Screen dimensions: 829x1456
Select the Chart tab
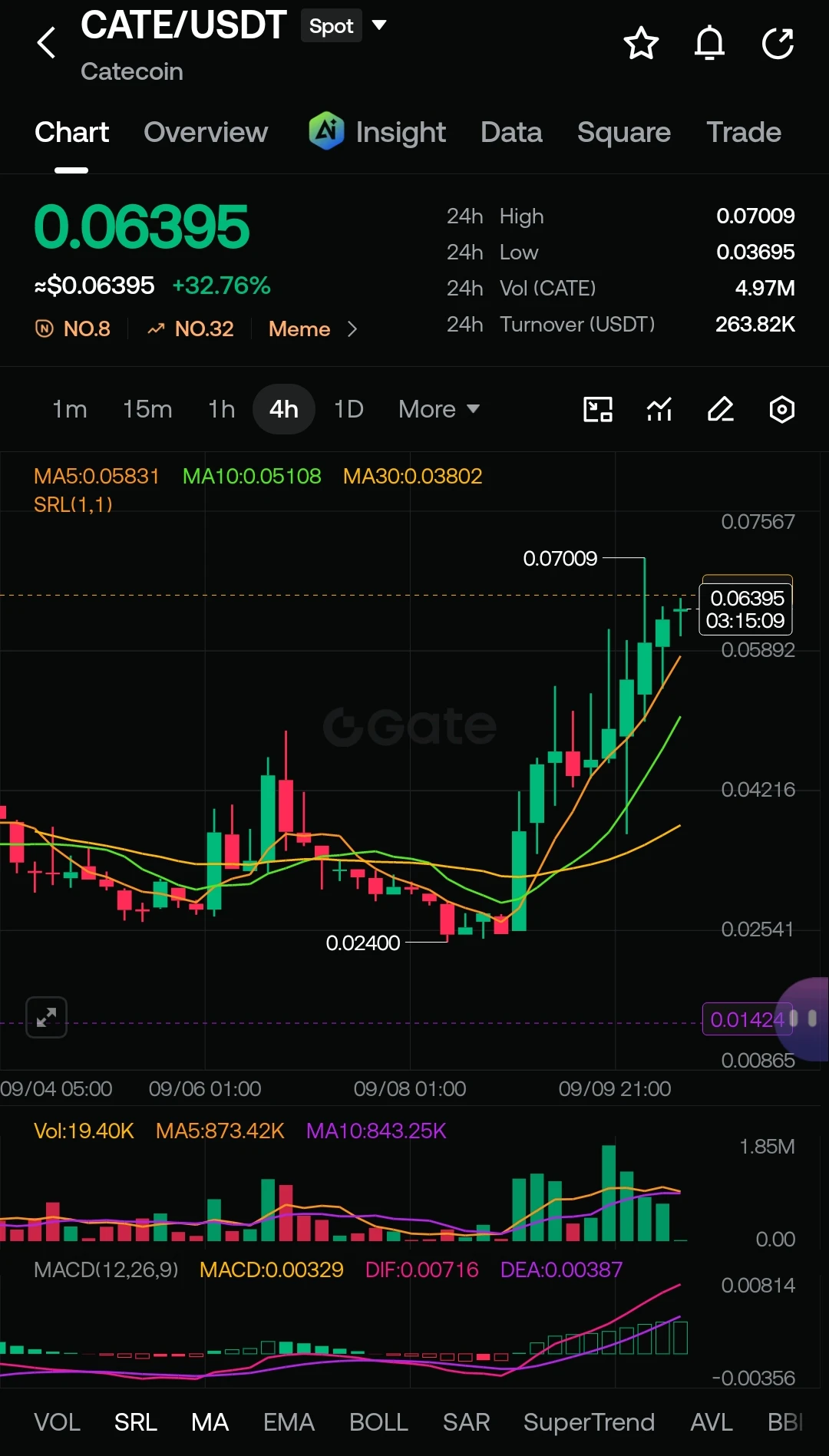(71, 132)
